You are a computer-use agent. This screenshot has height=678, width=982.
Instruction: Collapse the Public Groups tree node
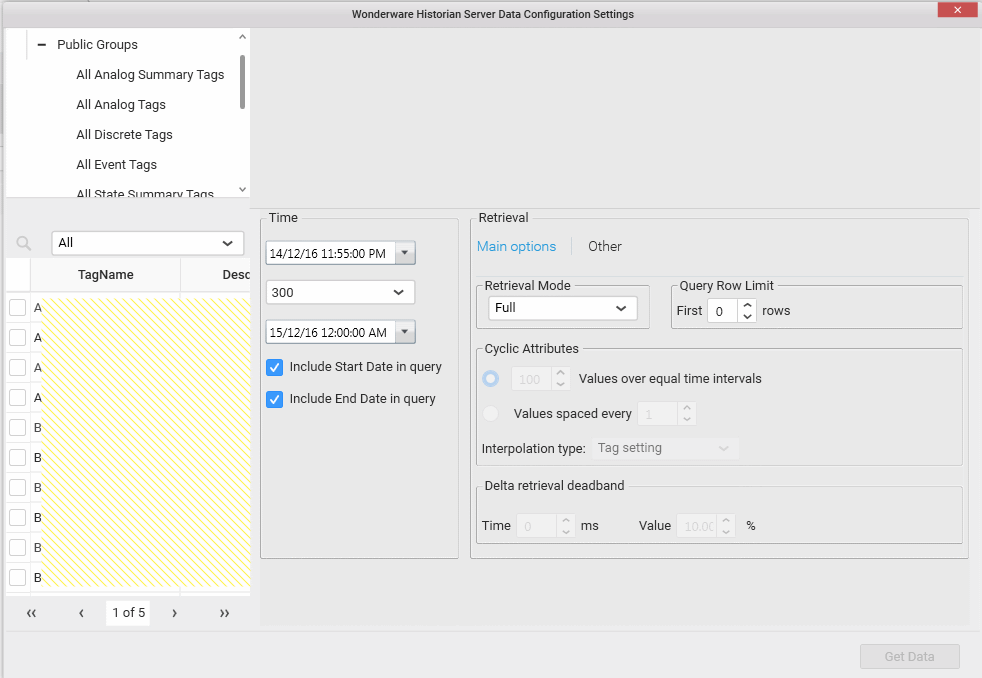42,44
